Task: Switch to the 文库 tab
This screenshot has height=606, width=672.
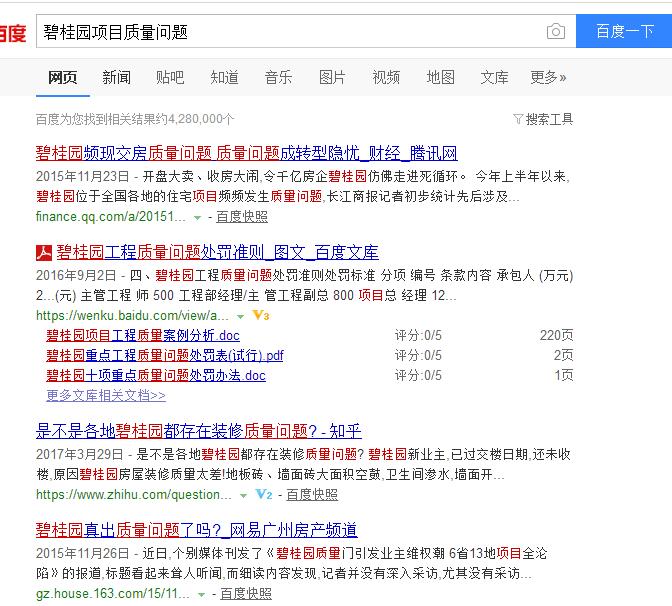Action: tap(494, 78)
